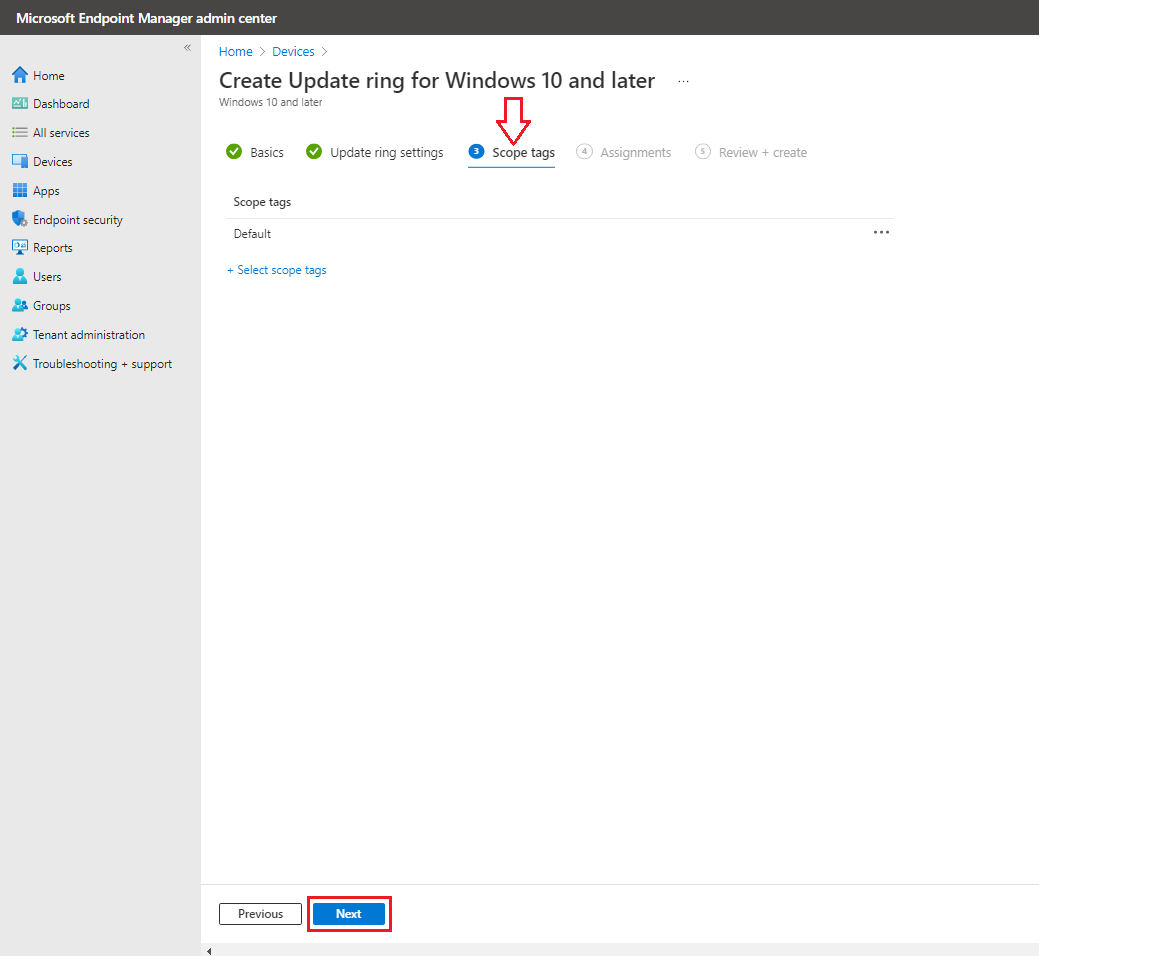Click the Windows 10 and later subtitle

(270, 102)
